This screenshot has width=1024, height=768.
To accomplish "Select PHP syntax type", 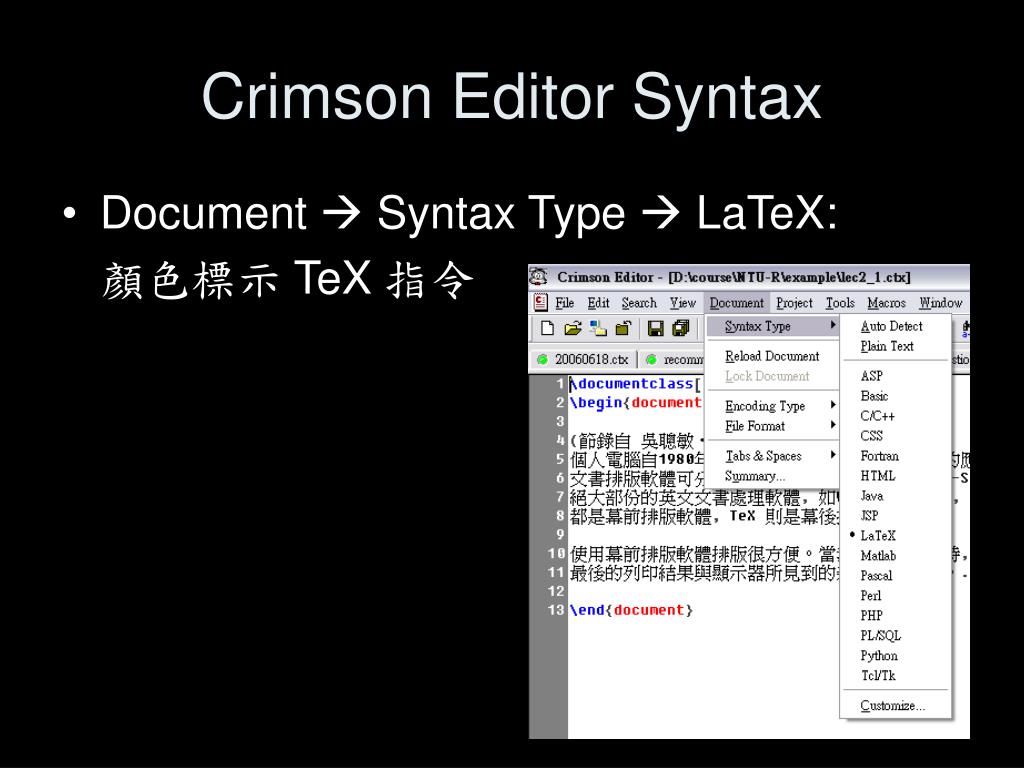I will pyautogui.click(x=895, y=616).
